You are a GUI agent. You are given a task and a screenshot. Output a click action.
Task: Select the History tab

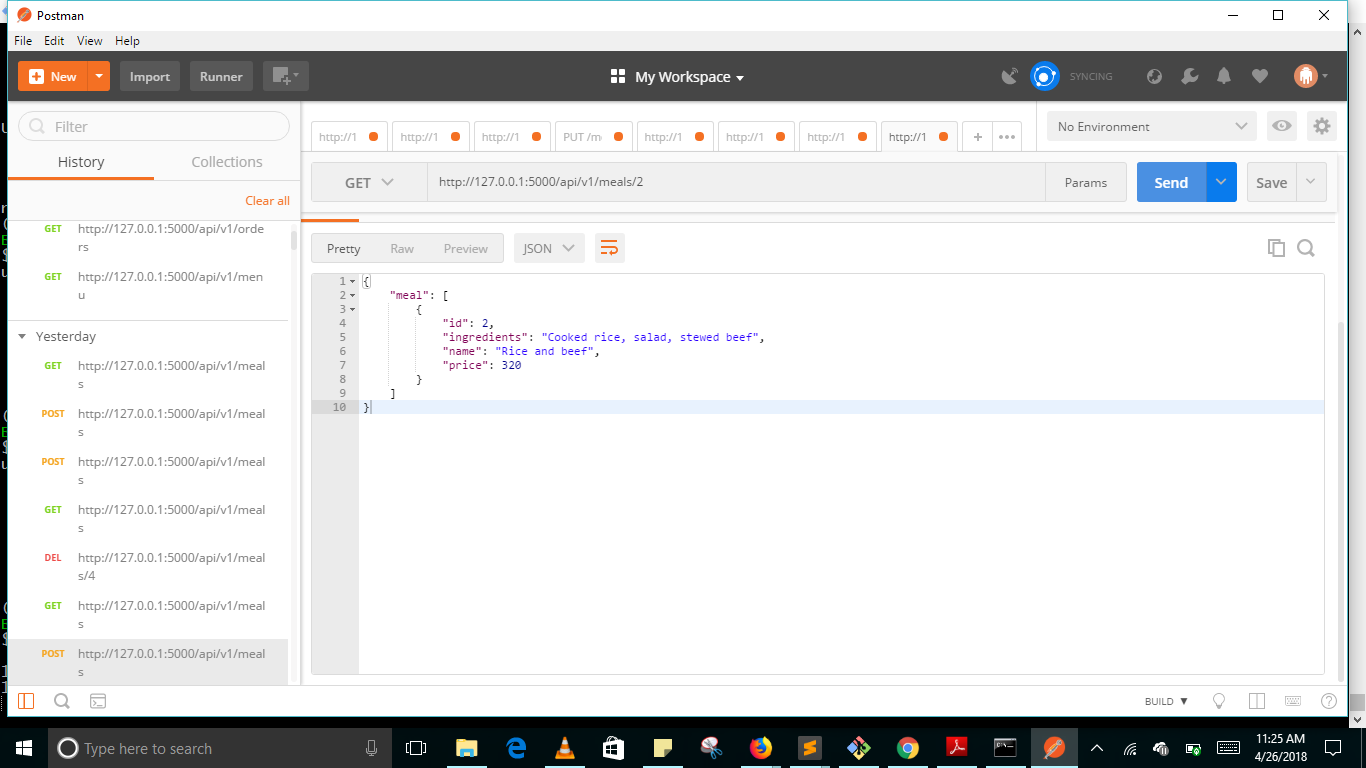pyautogui.click(x=81, y=162)
